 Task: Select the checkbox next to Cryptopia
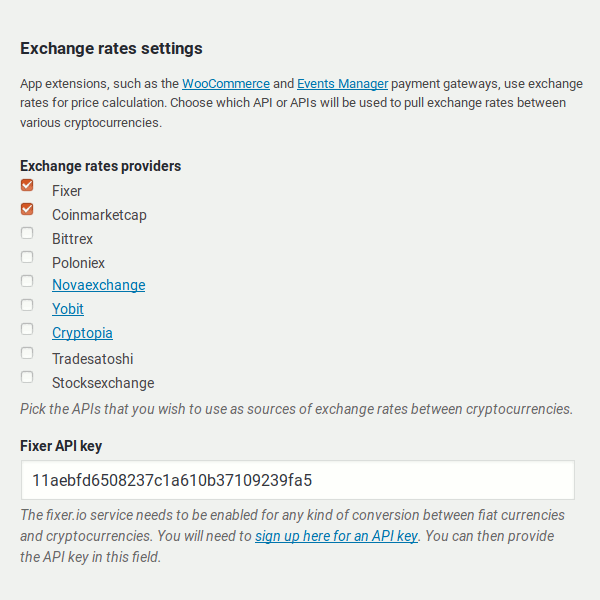coord(27,329)
